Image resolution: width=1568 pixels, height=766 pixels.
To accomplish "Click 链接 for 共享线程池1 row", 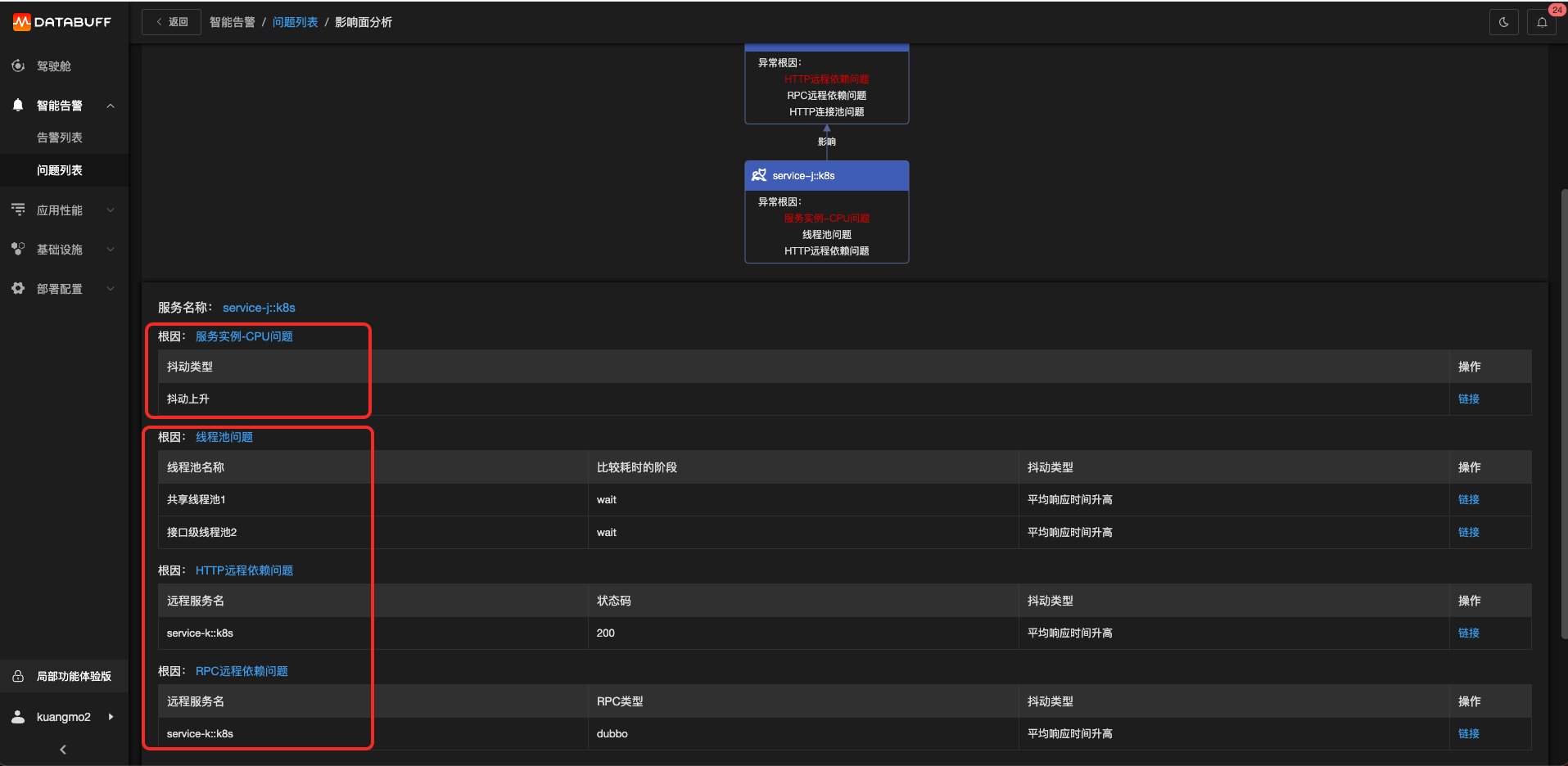I will coord(1468,499).
